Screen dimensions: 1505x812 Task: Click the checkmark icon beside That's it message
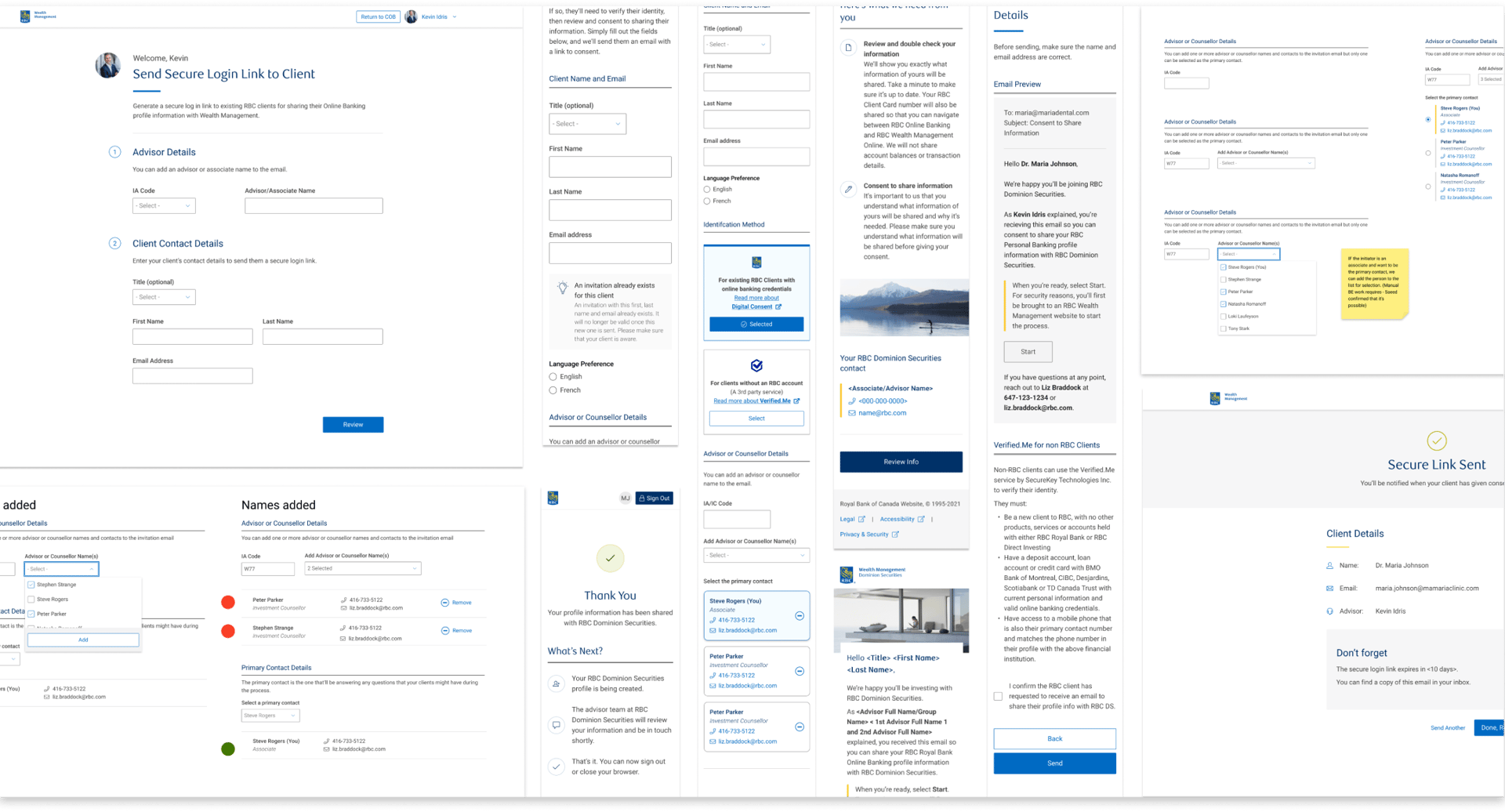pos(556,767)
